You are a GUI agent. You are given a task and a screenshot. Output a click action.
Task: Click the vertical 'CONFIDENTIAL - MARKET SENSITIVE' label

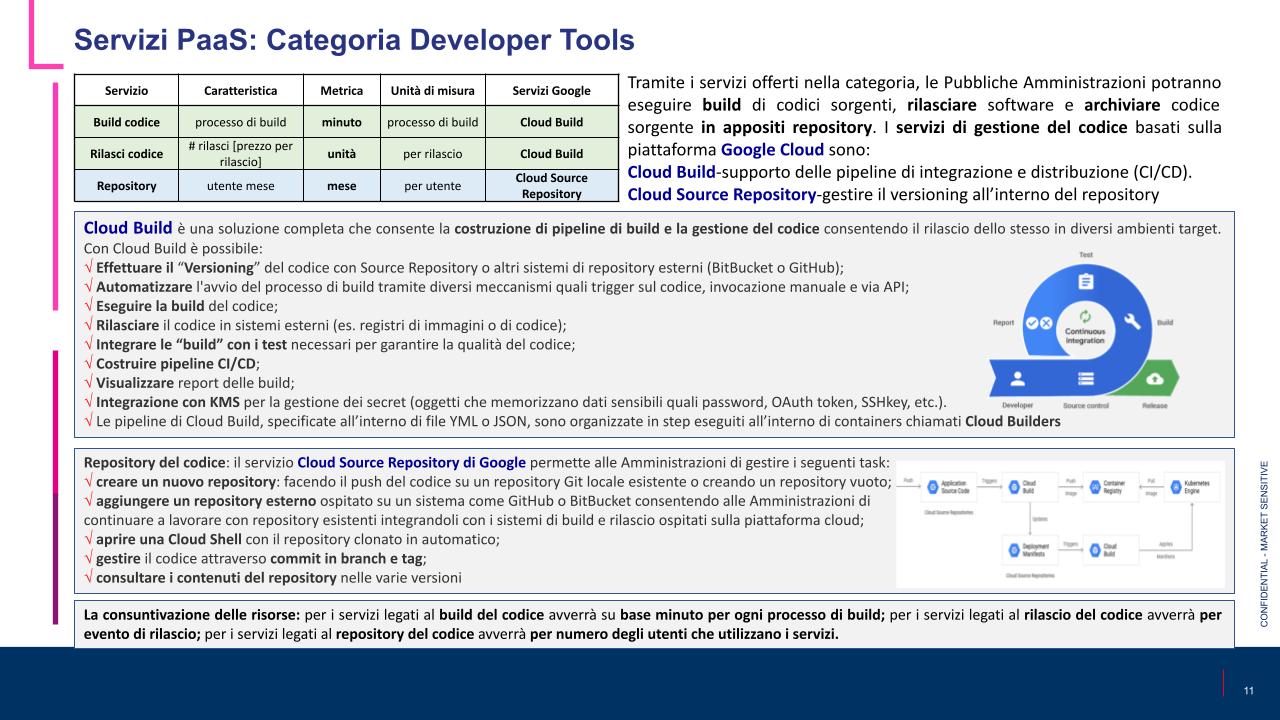[x=1264, y=543]
